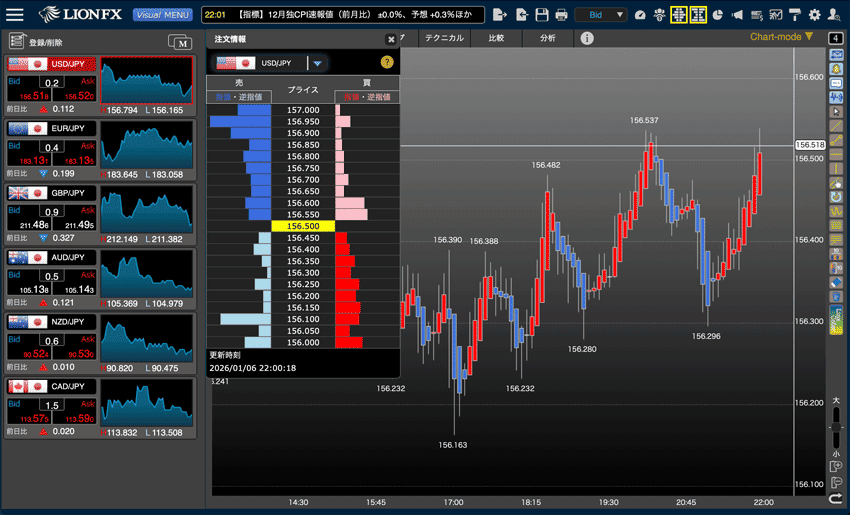This screenshot has height=515, width=850.
Task: Click the Visual MENU button
Action: point(163,15)
